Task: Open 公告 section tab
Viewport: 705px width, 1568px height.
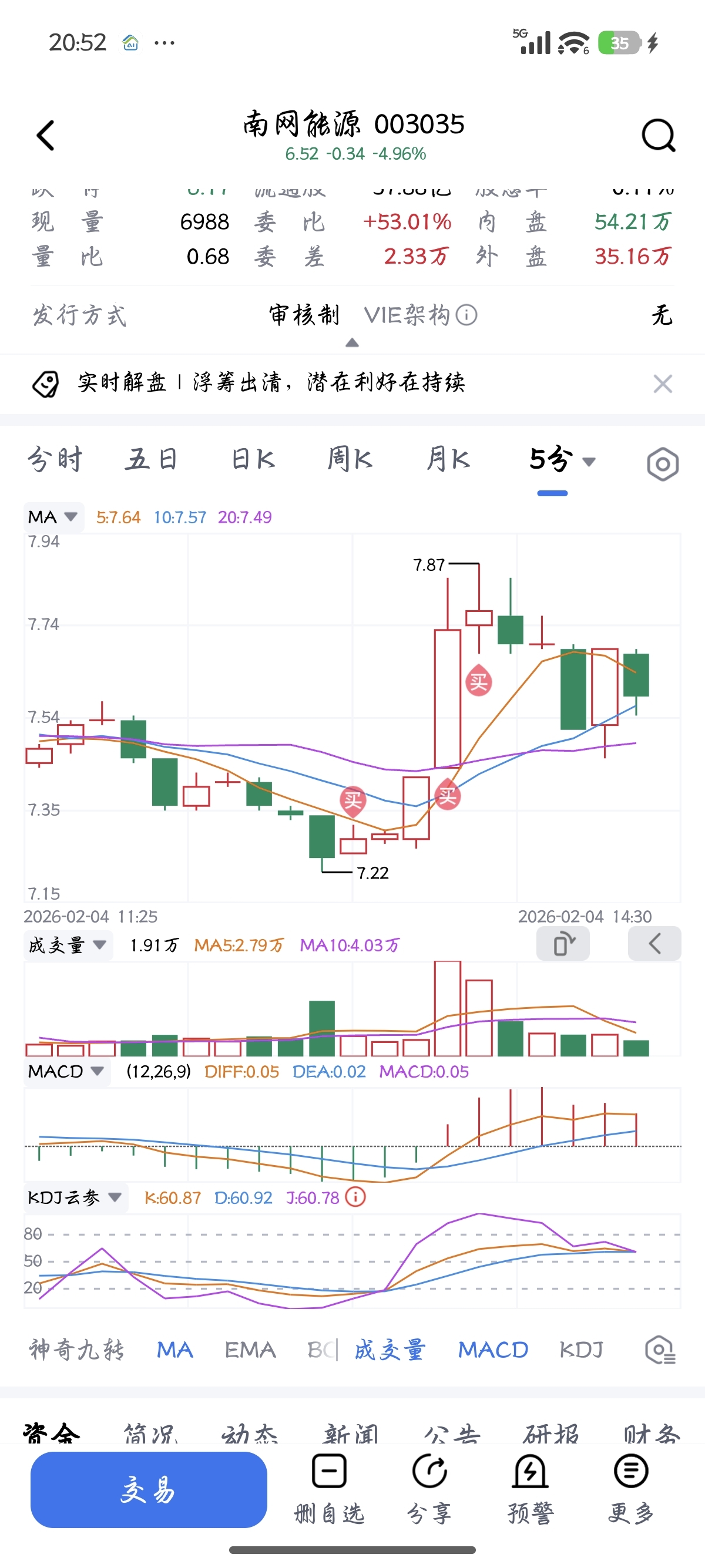Action: (x=452, y=1434)
